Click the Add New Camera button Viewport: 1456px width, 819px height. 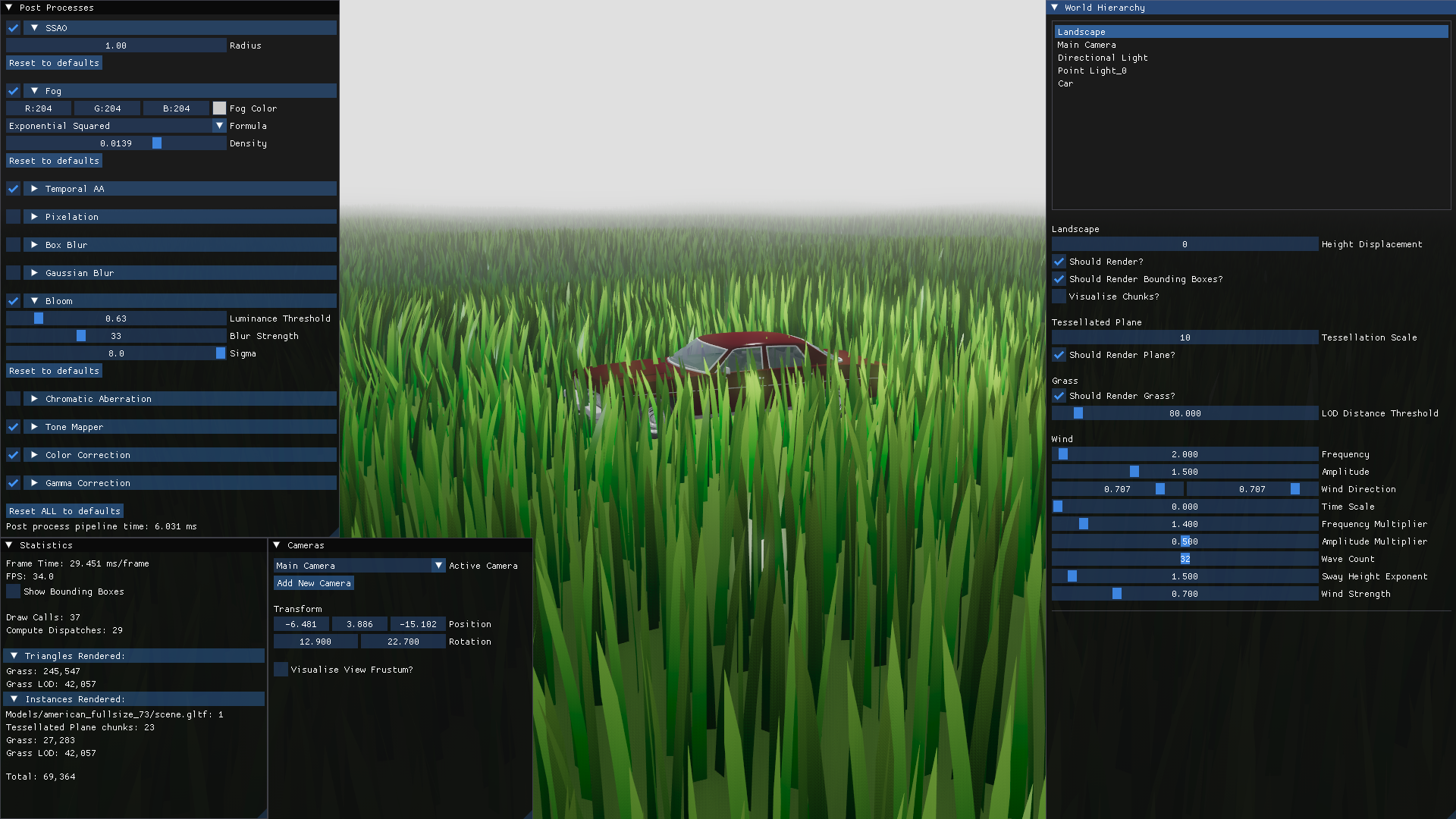pyautogui.click(x=313, y=583)
